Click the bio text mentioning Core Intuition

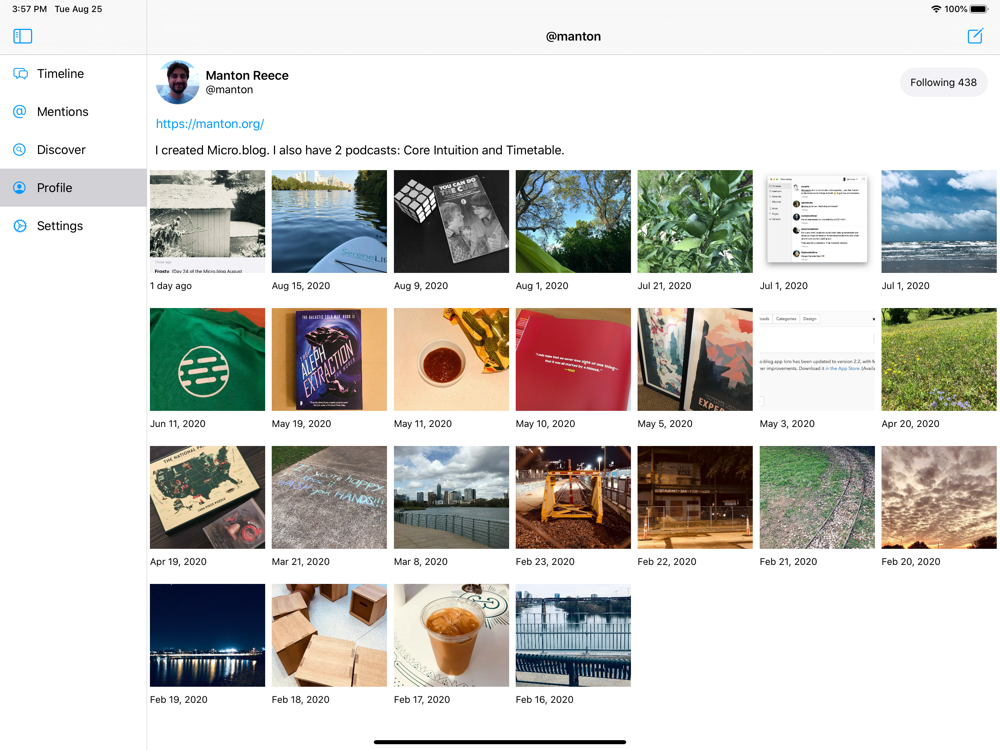pyautogui.click(x=360, y=151)
